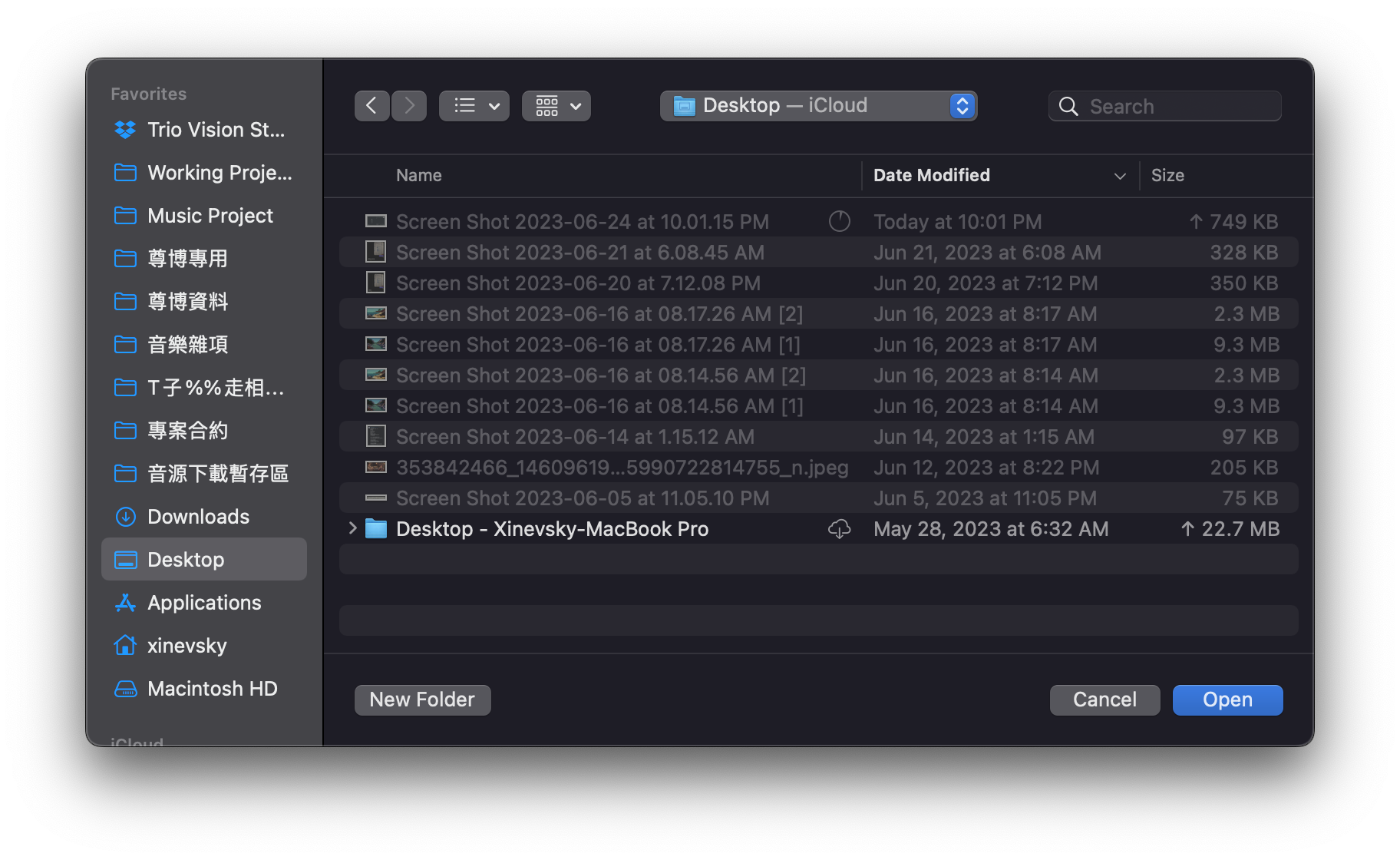
Task: Select Screen Shot 08.17.26 AM [2]
Action: point(819,313)
